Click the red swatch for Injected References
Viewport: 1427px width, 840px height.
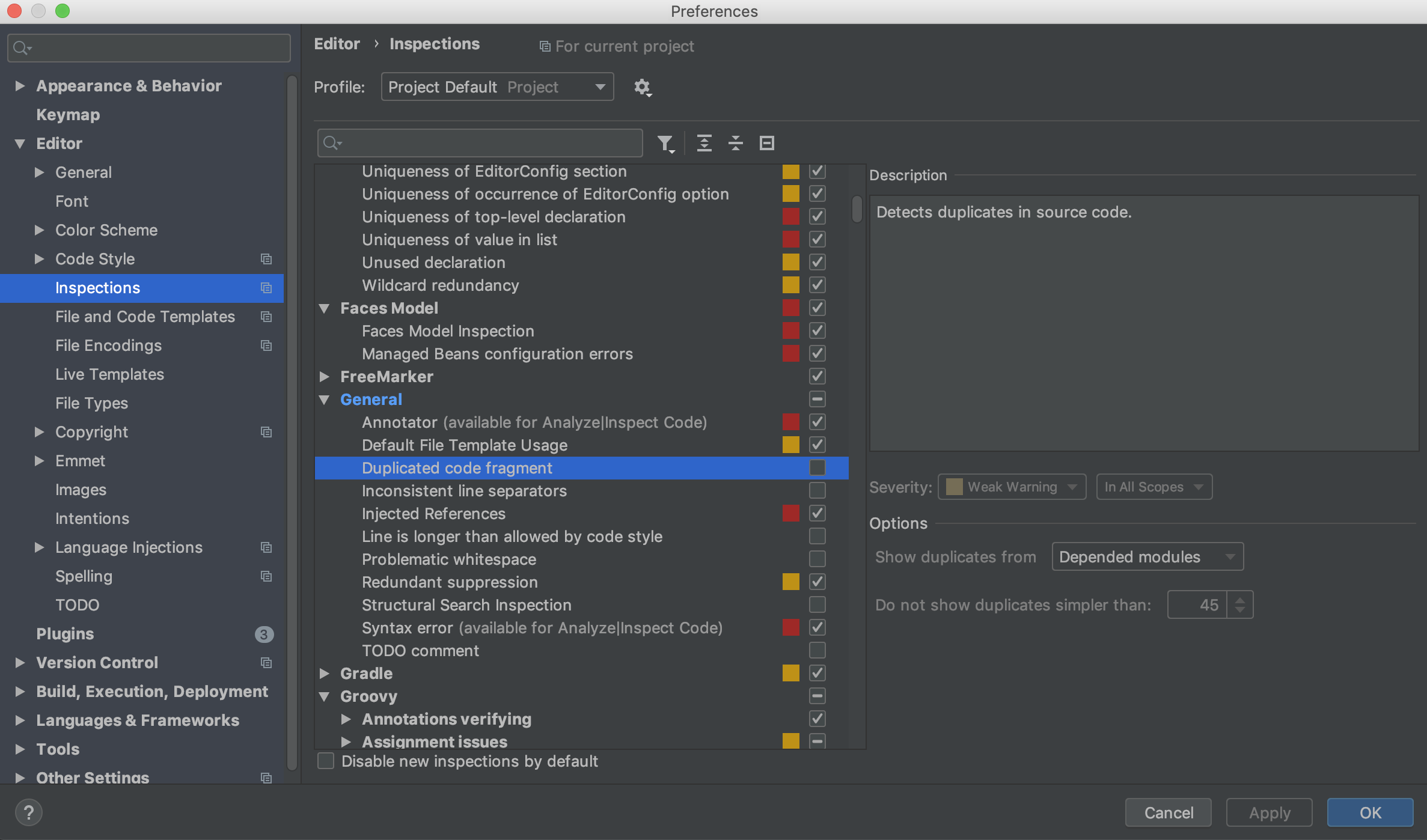790,513
